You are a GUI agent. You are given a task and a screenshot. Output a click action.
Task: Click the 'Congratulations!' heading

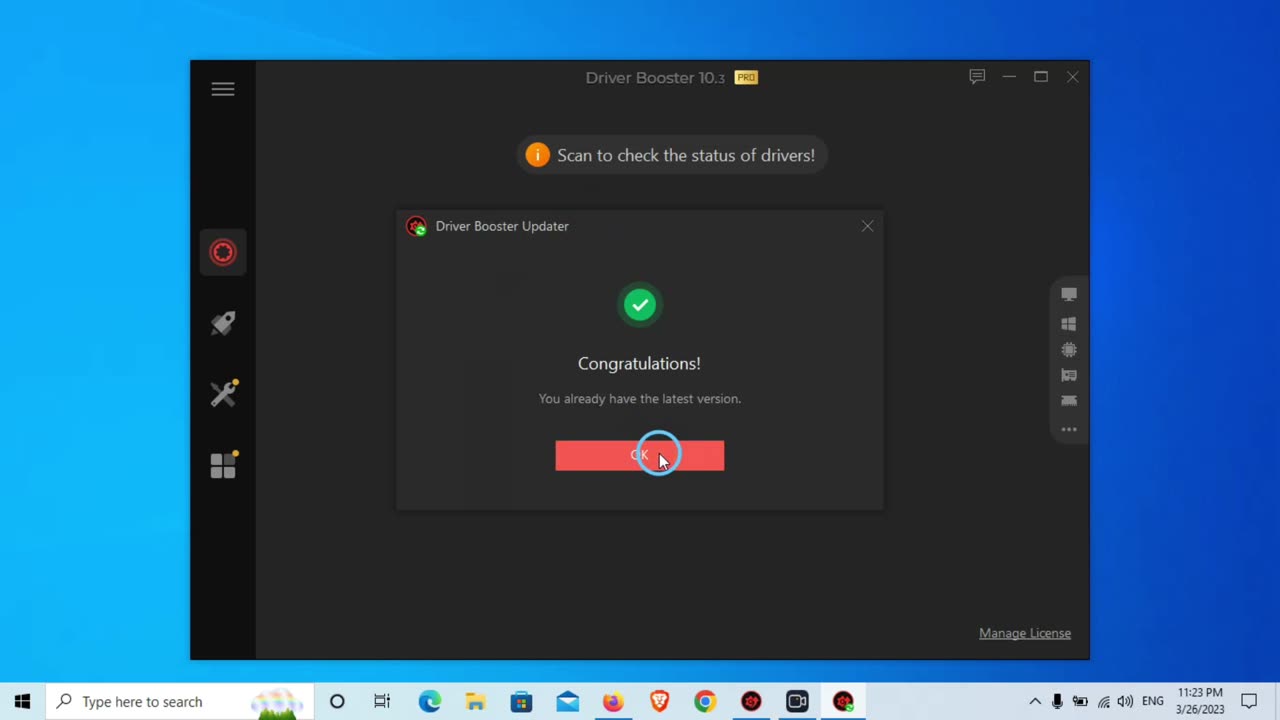[x=640, y=364]
